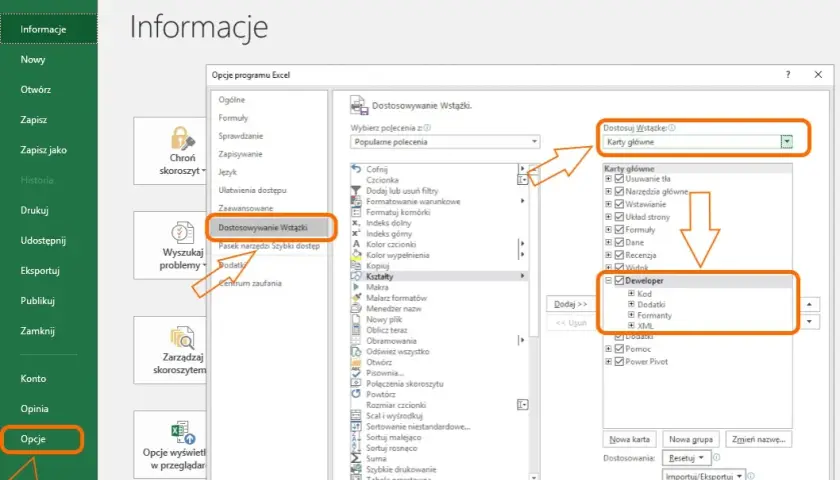The image size is (840, 480).
Task: Expand the Kod group
Action: [631, 294]
